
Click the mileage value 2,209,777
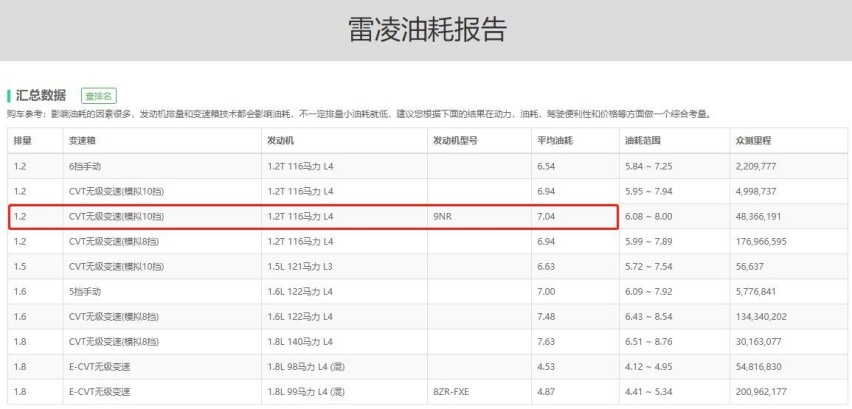pyautogui.click(x=756, y=166)
